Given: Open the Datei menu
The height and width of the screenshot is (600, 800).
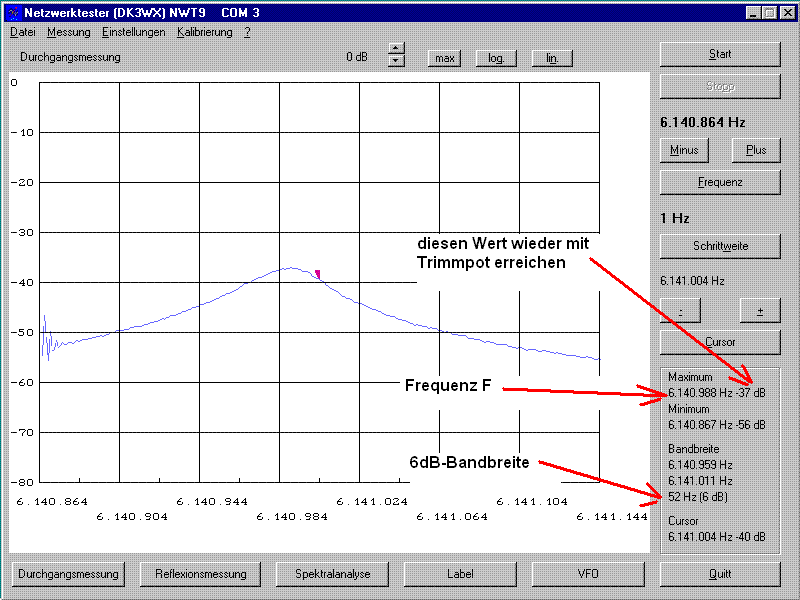Looking at the screenshot, I should pos(22,32).
